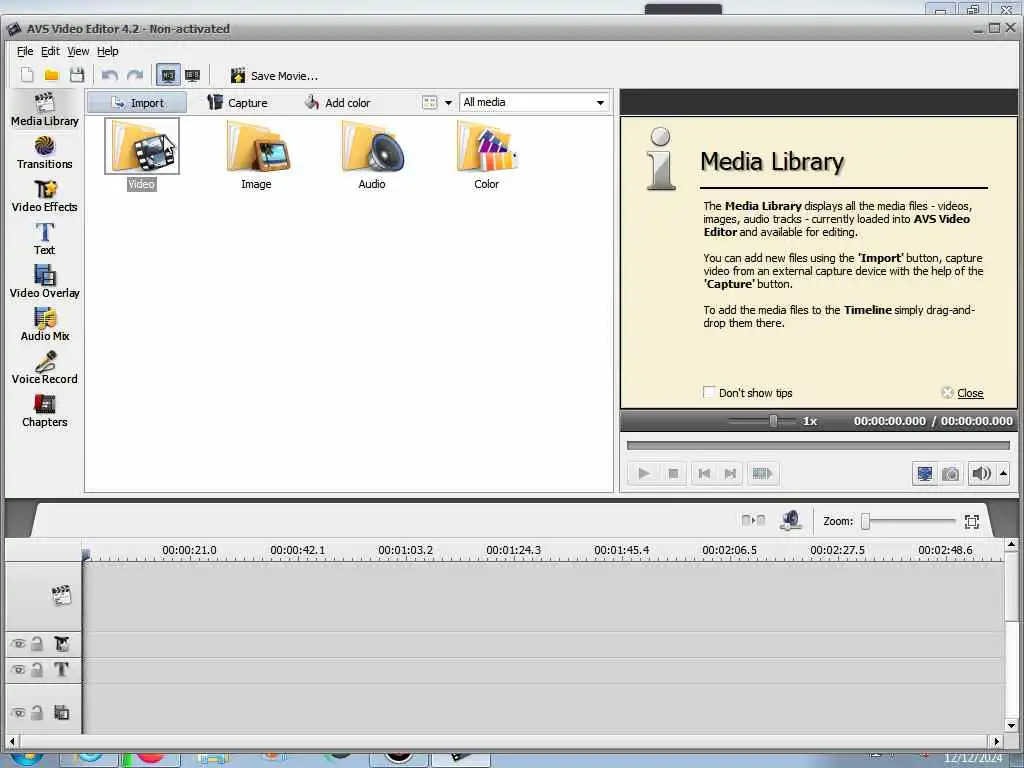Screen dimensions: 1024x768
Task: Click the zoom to fit timeline icon
Action: (972, 521)
